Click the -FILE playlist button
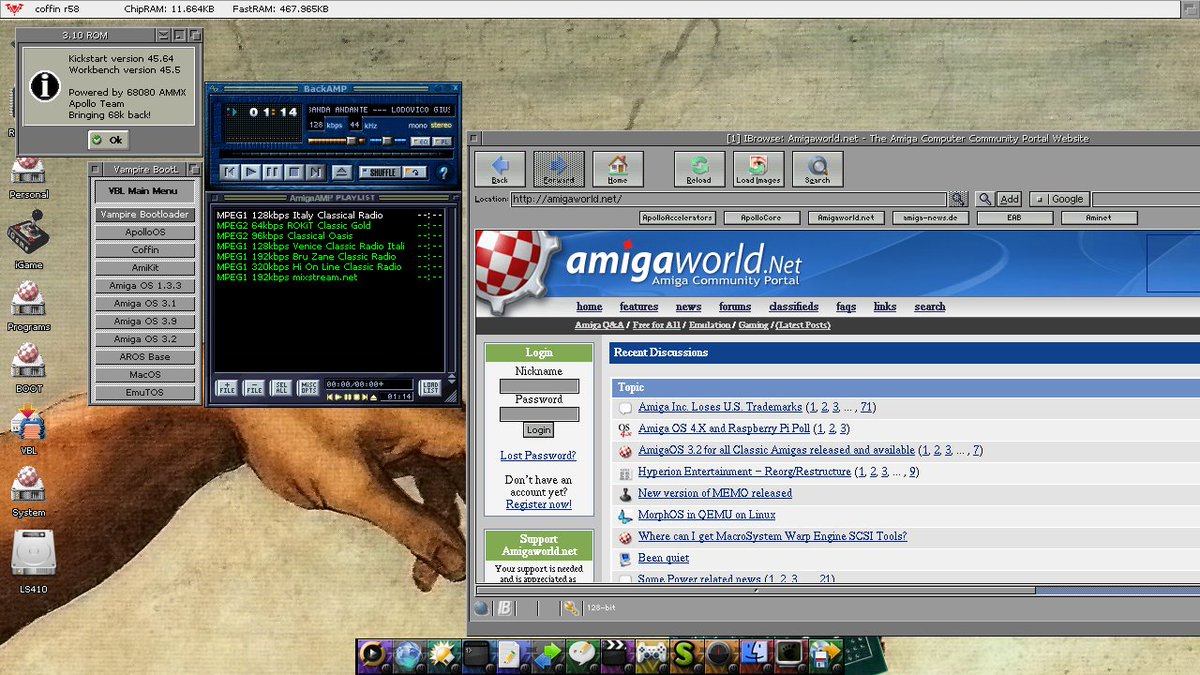Image resolution: width=1200 pixels, height=675 pixels. pyautogui.click(x=255, y=388)
